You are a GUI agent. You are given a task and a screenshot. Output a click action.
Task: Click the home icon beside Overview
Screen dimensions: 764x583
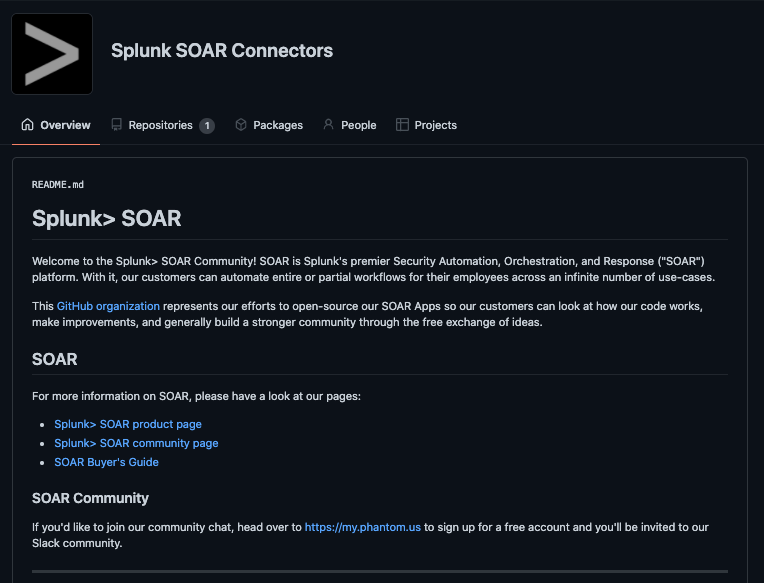pyautogui.click(x=27, y=125)
